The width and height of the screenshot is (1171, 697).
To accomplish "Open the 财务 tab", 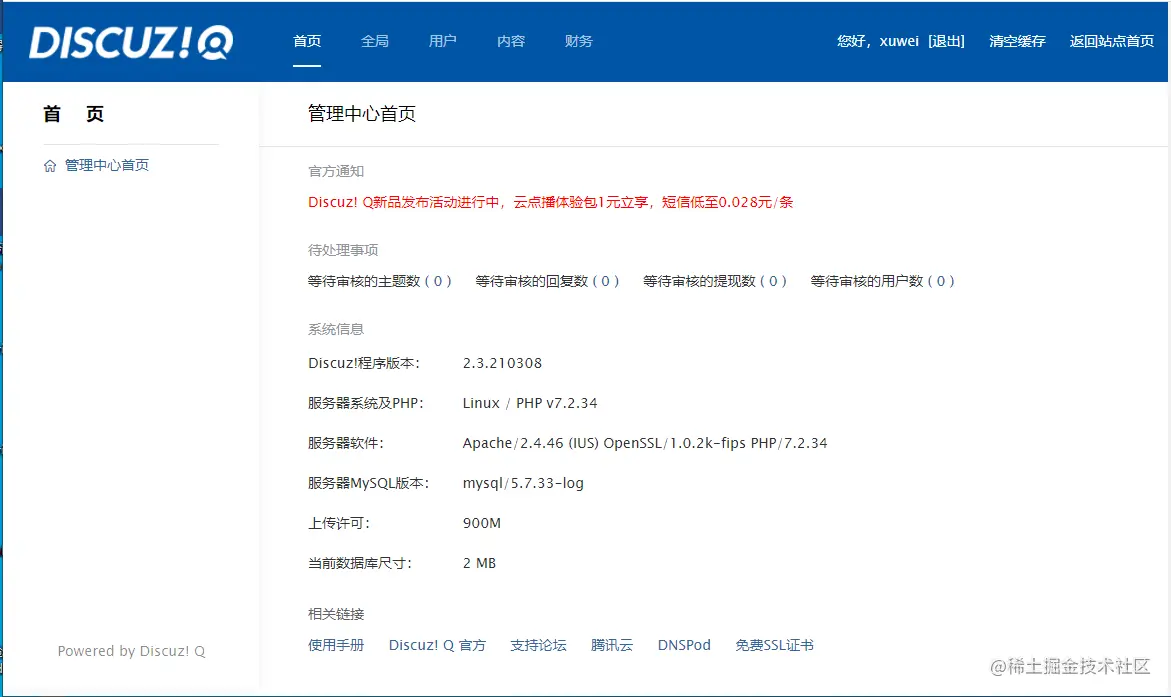I will tap(579, 41).
